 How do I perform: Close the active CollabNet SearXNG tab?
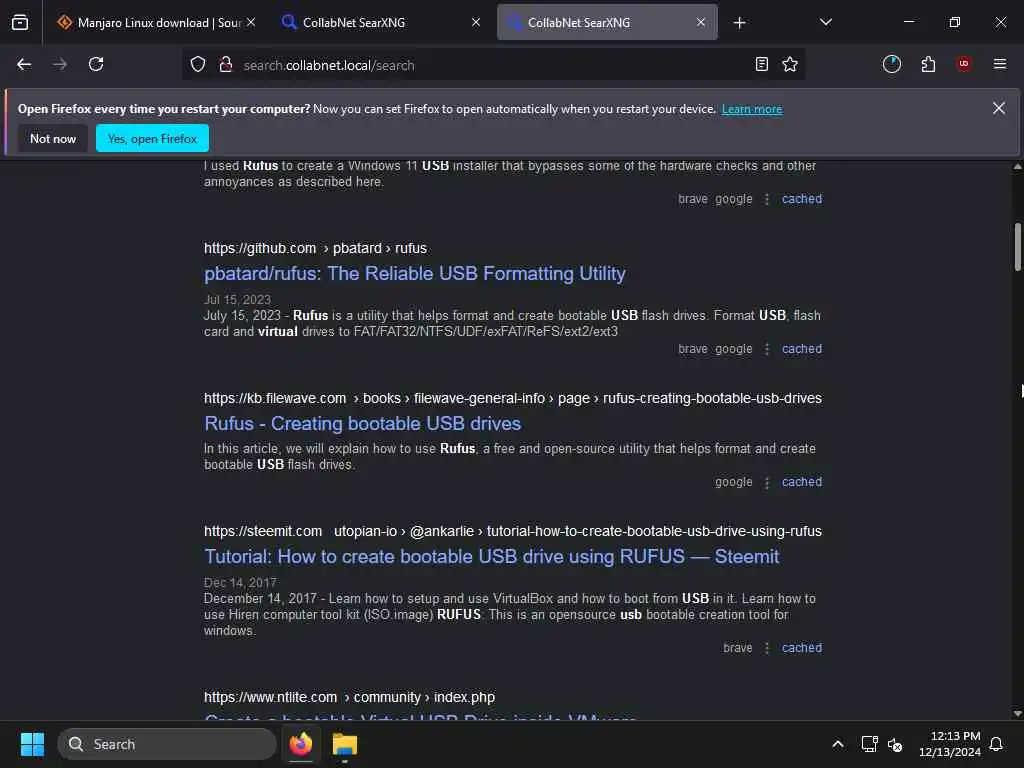(x=701, y=22)
